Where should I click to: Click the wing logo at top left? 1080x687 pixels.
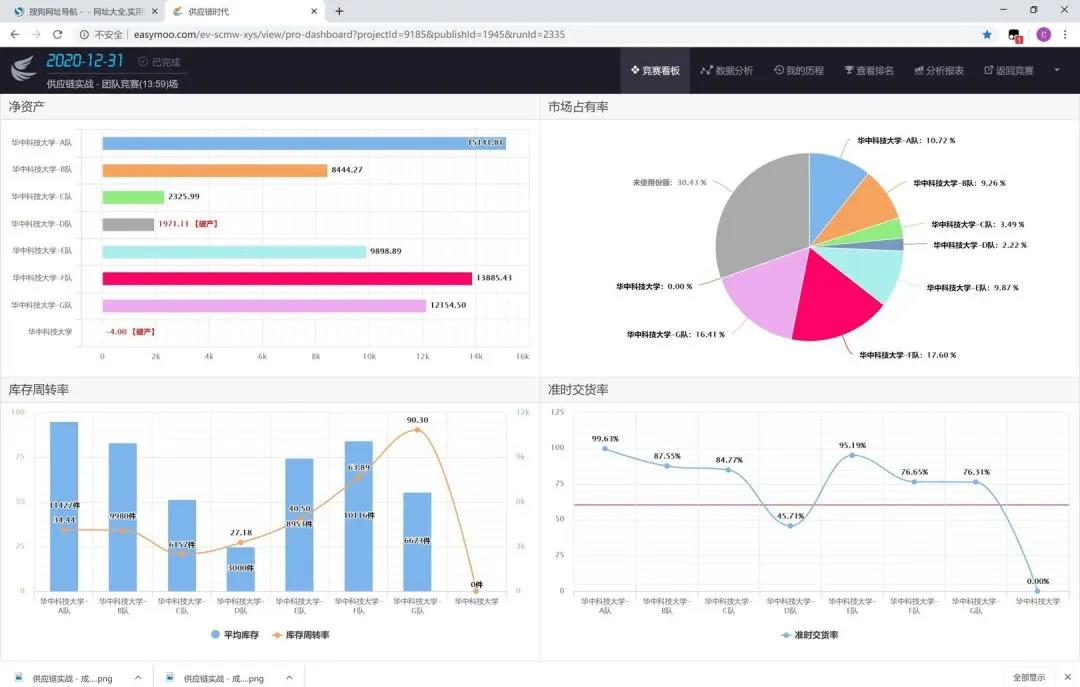coord(24,69)
